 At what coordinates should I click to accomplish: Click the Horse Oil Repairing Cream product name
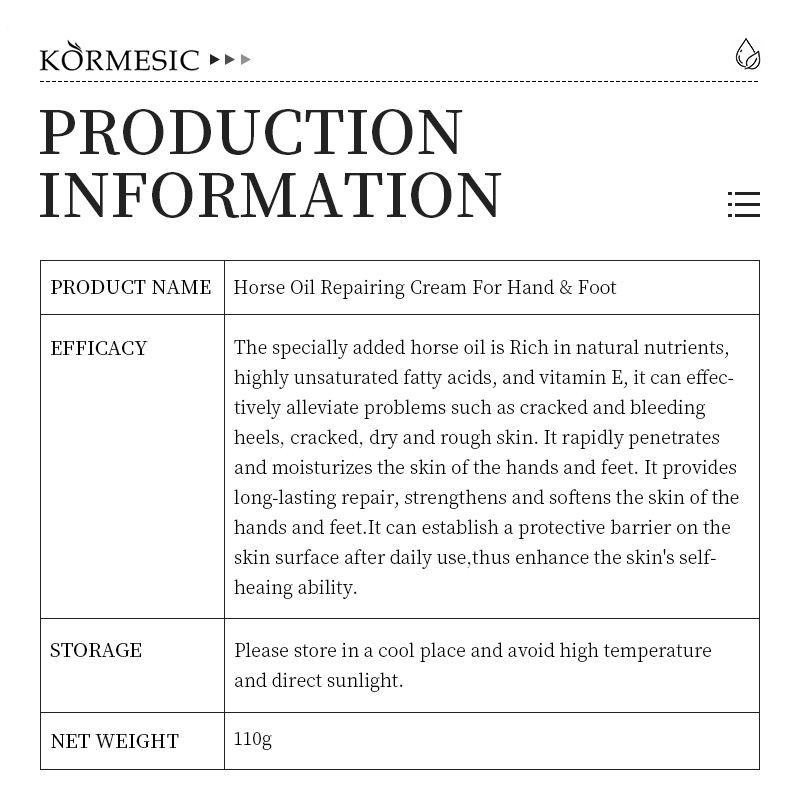(x=425, y=288)
